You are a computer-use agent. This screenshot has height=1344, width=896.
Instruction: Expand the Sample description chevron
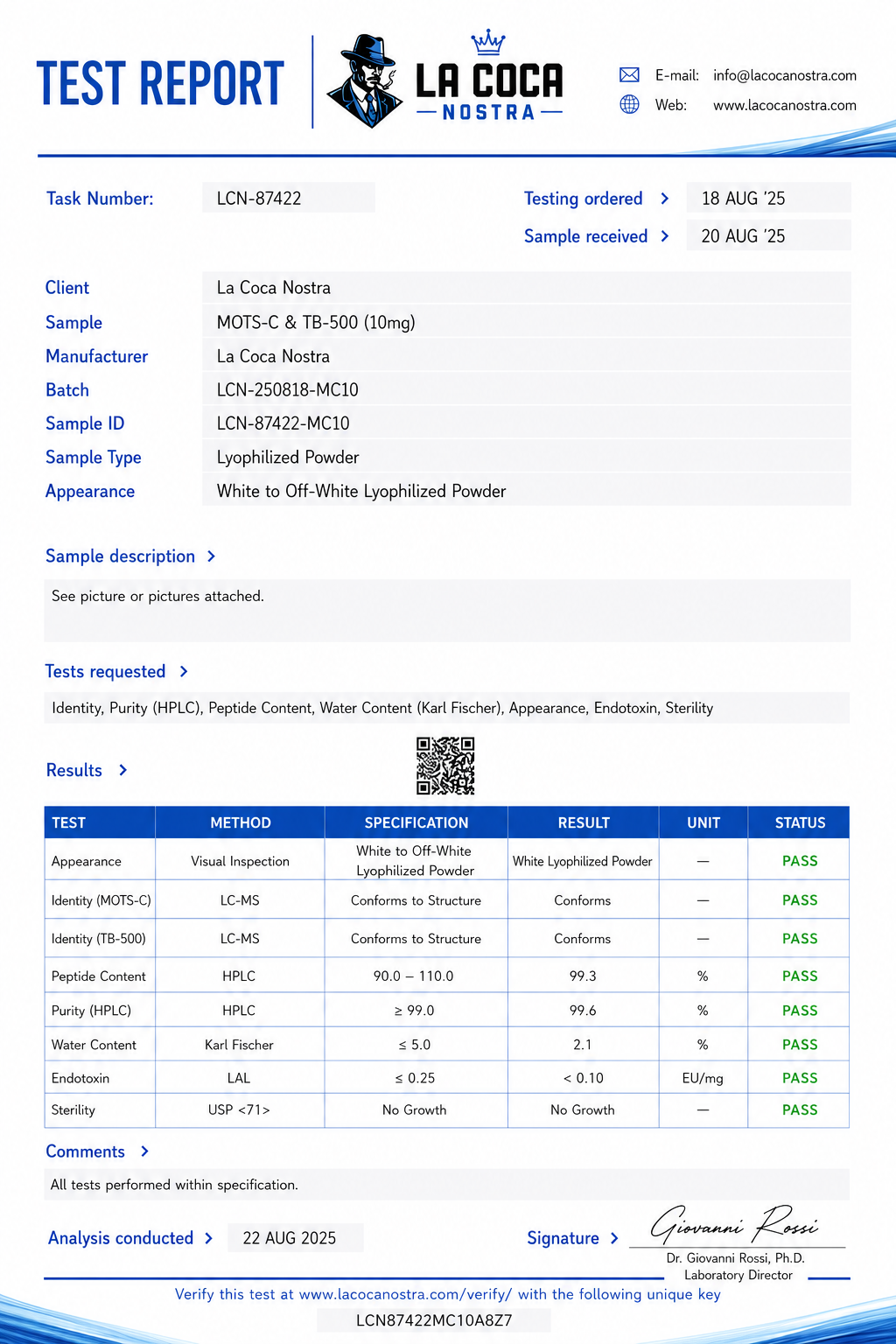[211, 556]
